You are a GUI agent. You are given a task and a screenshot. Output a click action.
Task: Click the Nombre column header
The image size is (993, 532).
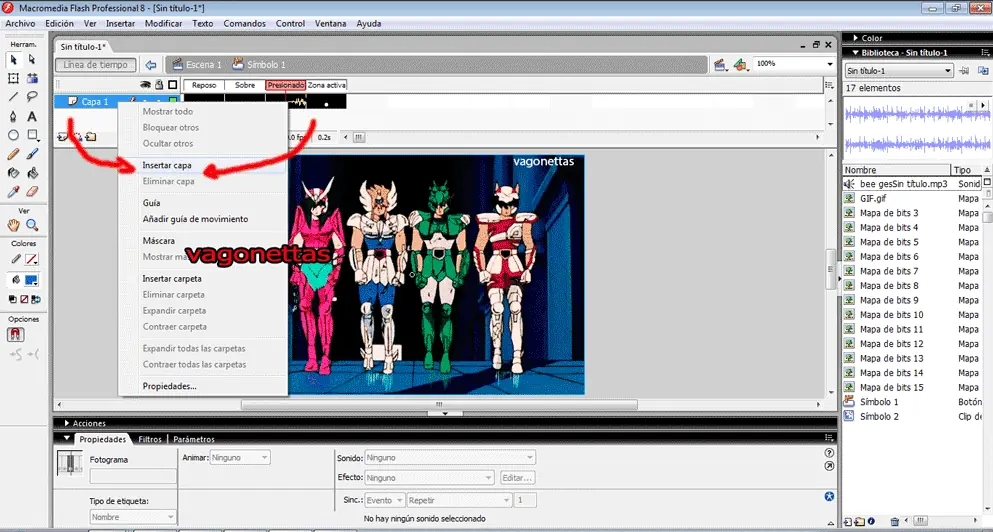click(897, 170)
